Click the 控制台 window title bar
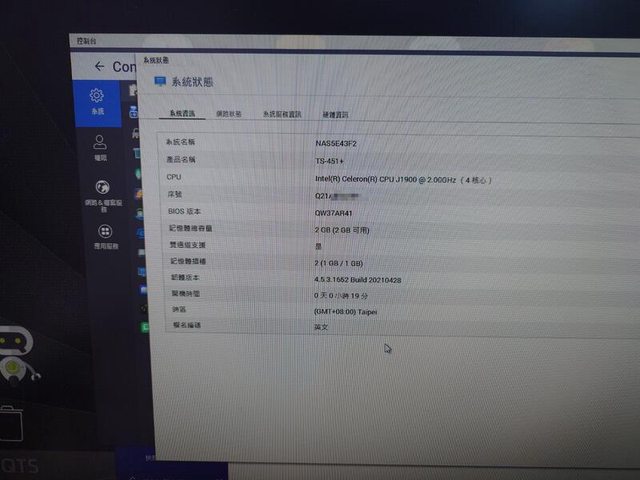 (x=300, y=42)
